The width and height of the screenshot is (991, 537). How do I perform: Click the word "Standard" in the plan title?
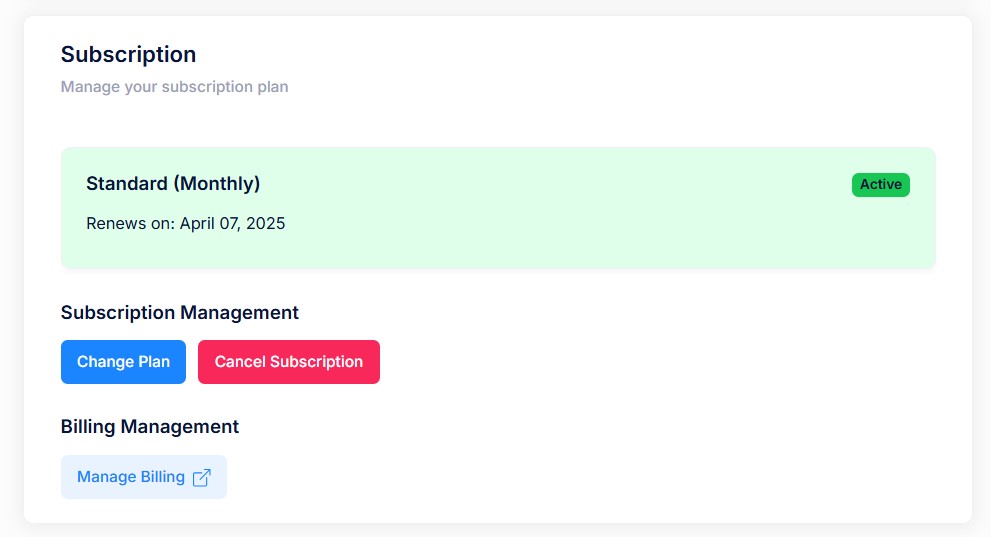(x=126, y=183)
